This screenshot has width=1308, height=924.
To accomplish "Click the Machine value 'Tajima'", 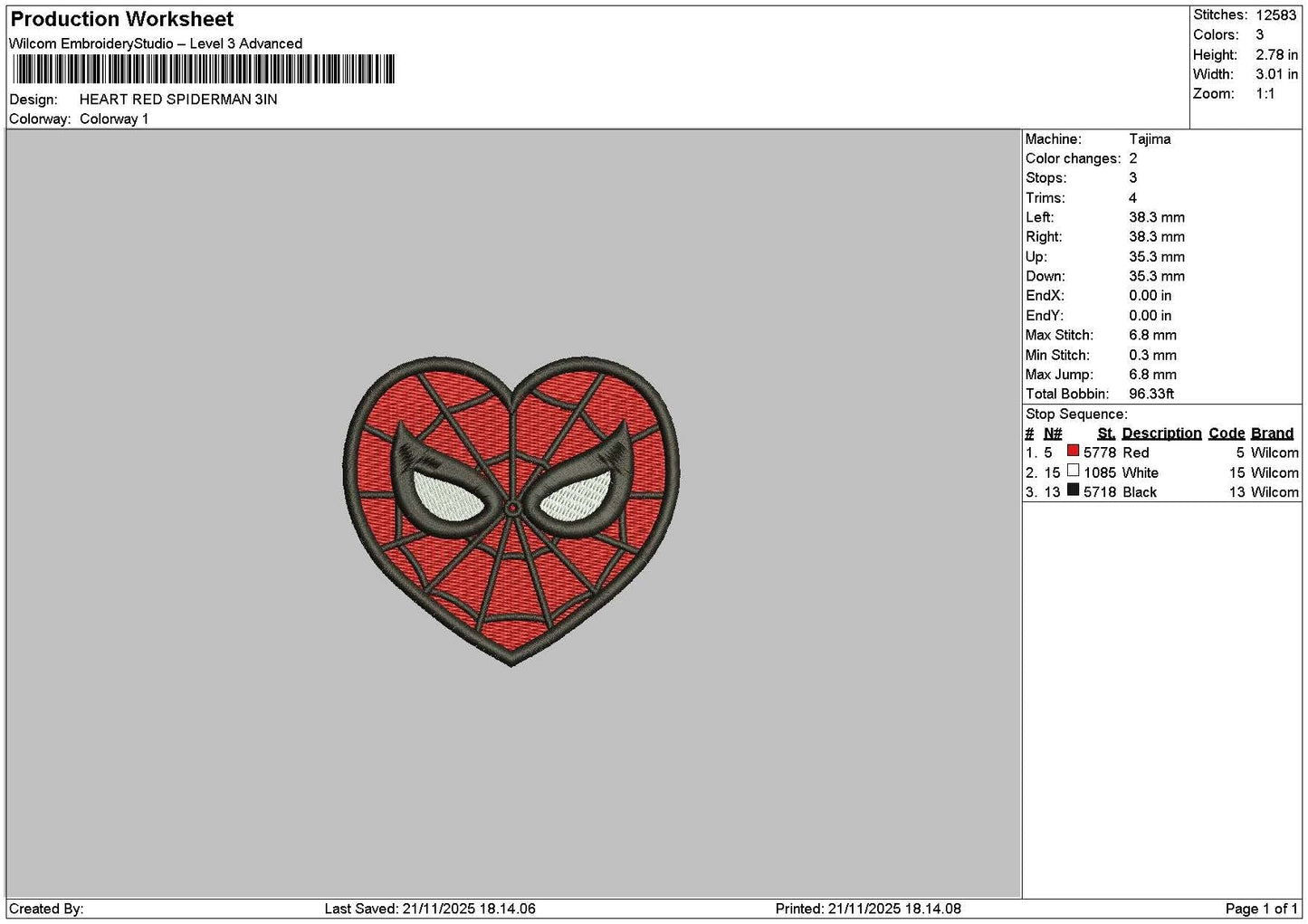I will [1150, 139].
